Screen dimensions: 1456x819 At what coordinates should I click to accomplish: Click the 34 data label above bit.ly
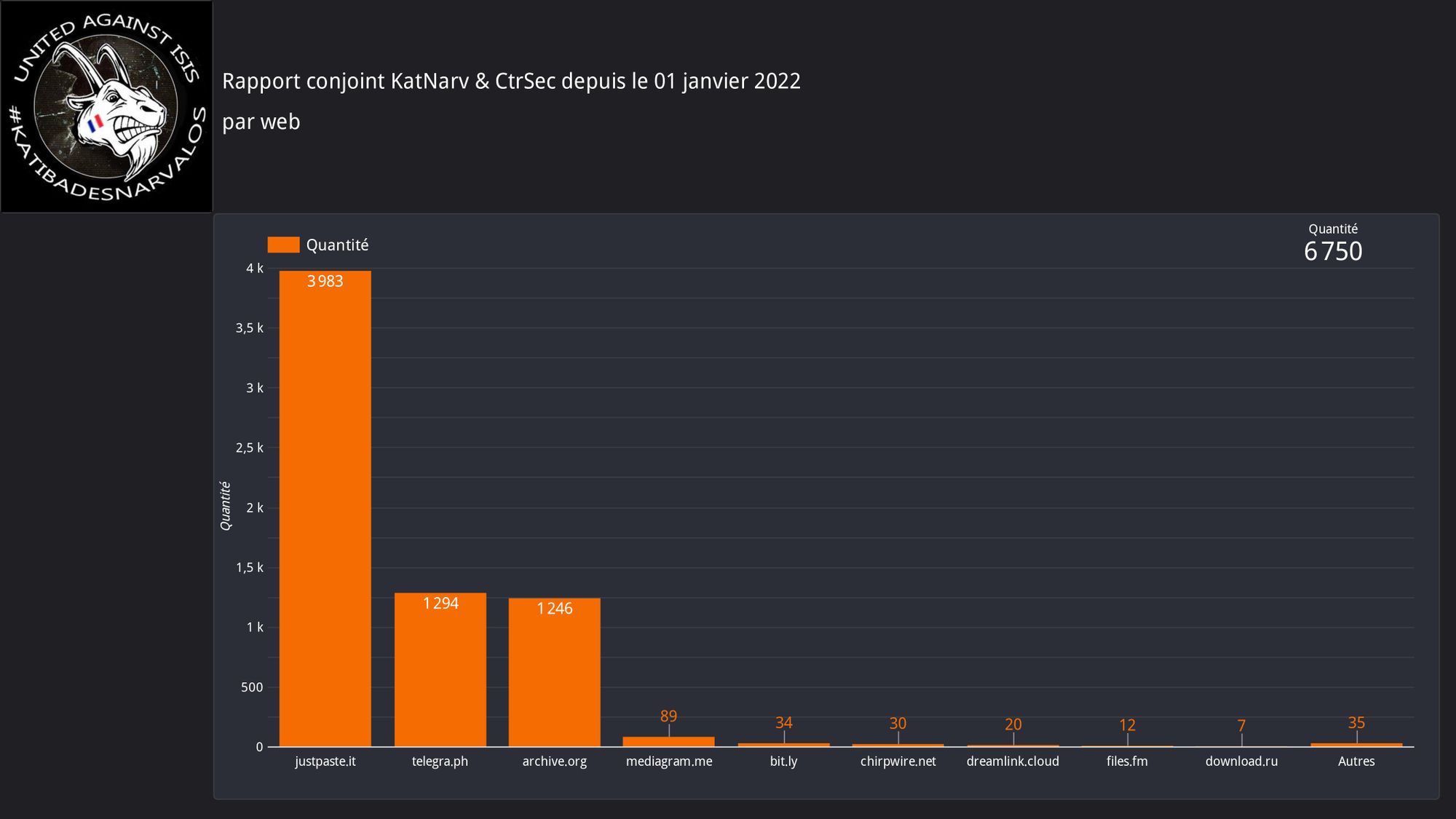[783, 723]
